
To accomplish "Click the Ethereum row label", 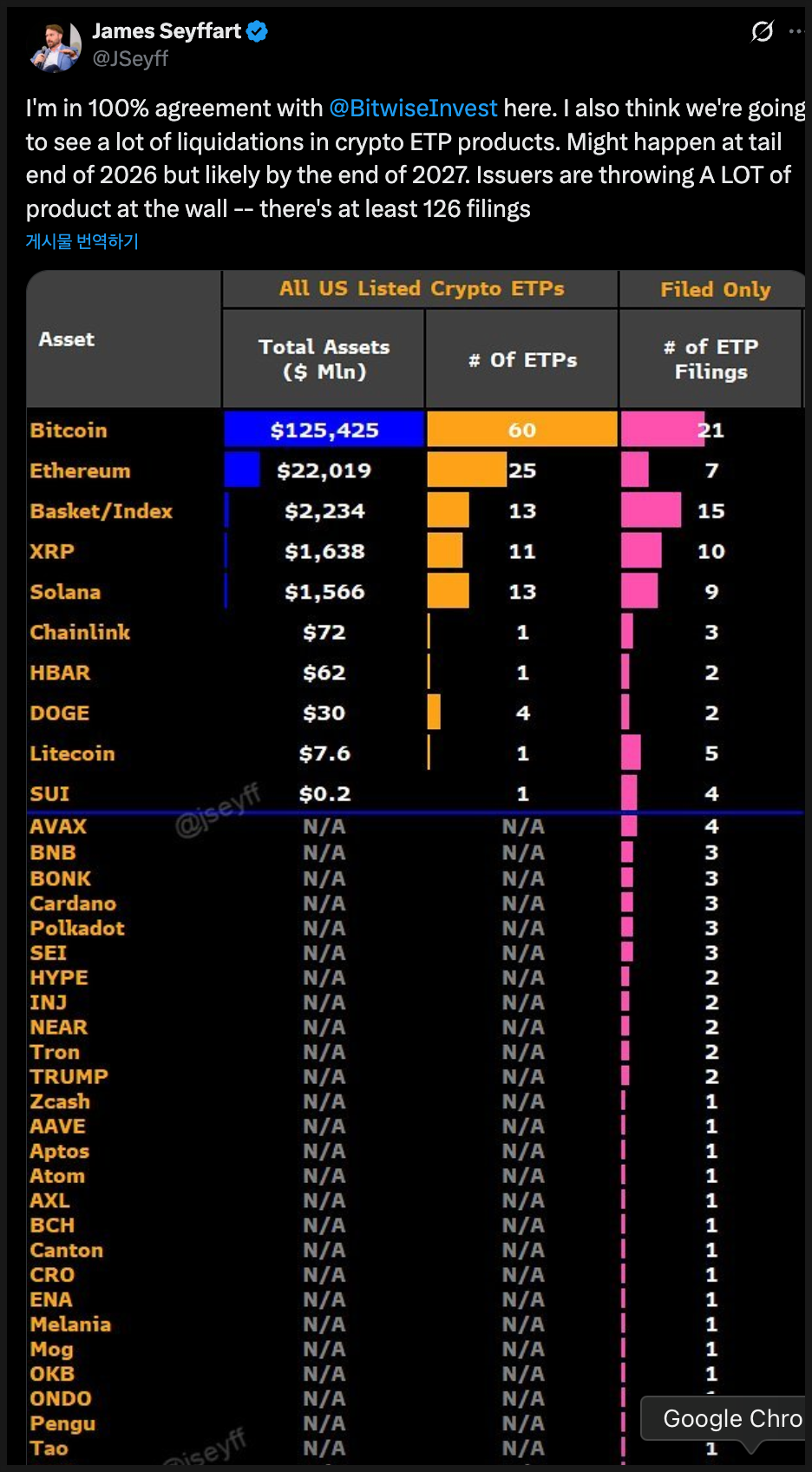I will pyautogui.click(x=80, y=470).
